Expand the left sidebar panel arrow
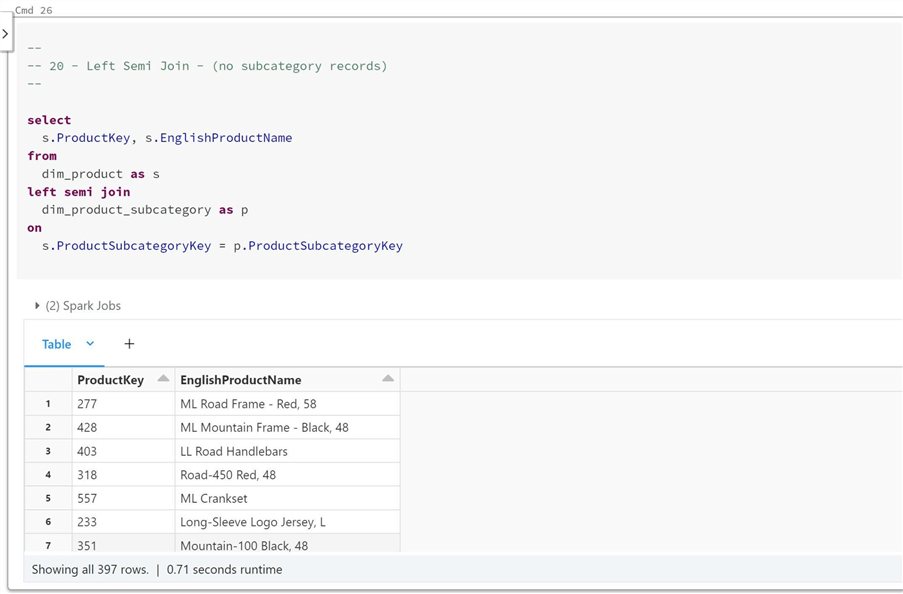903x594 pixels. (7, 32)
